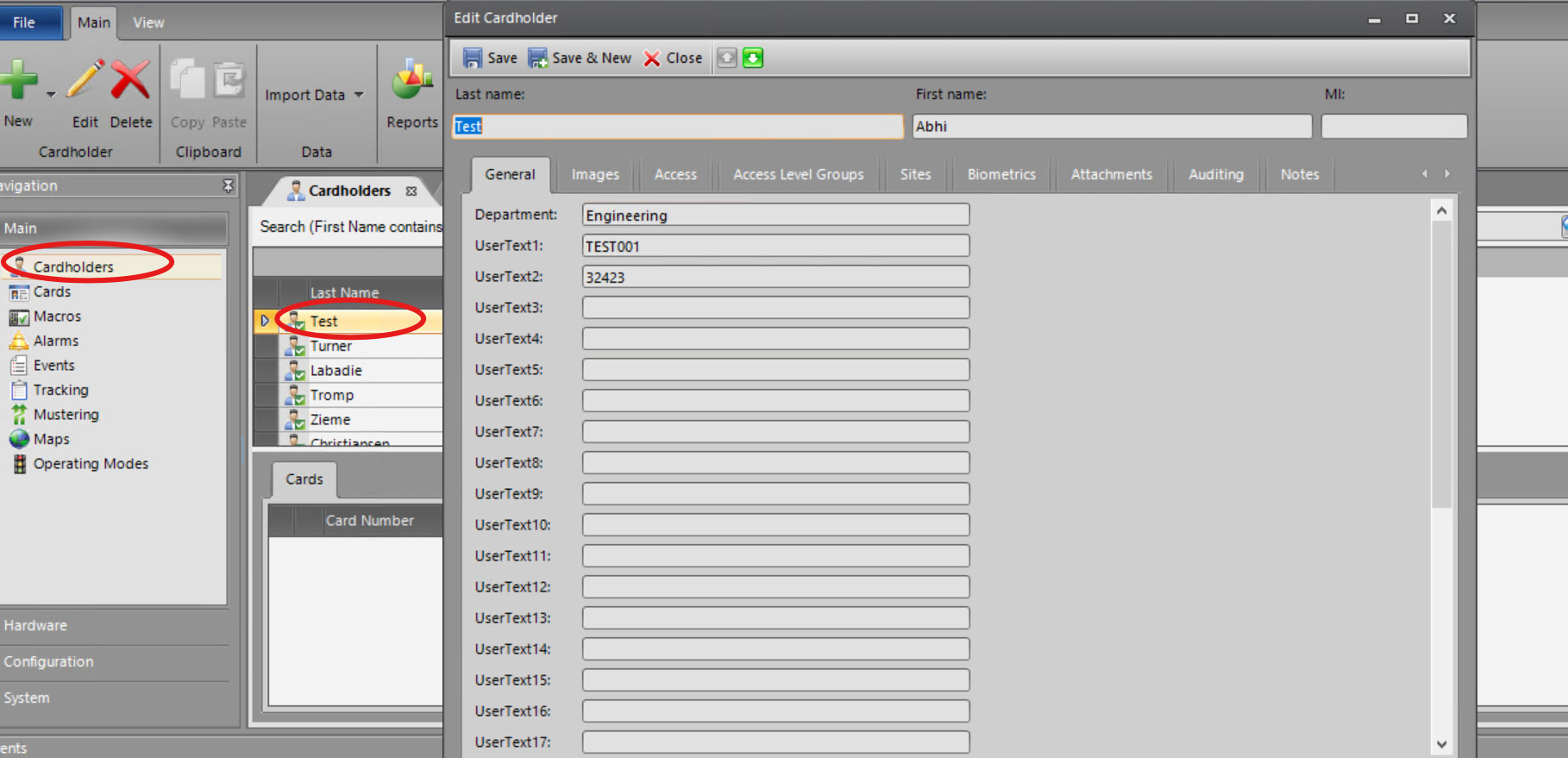This screenshot has width=1568, height=758.
Task: Click the green plus New cardholder icon
Action: click(18, 80)
